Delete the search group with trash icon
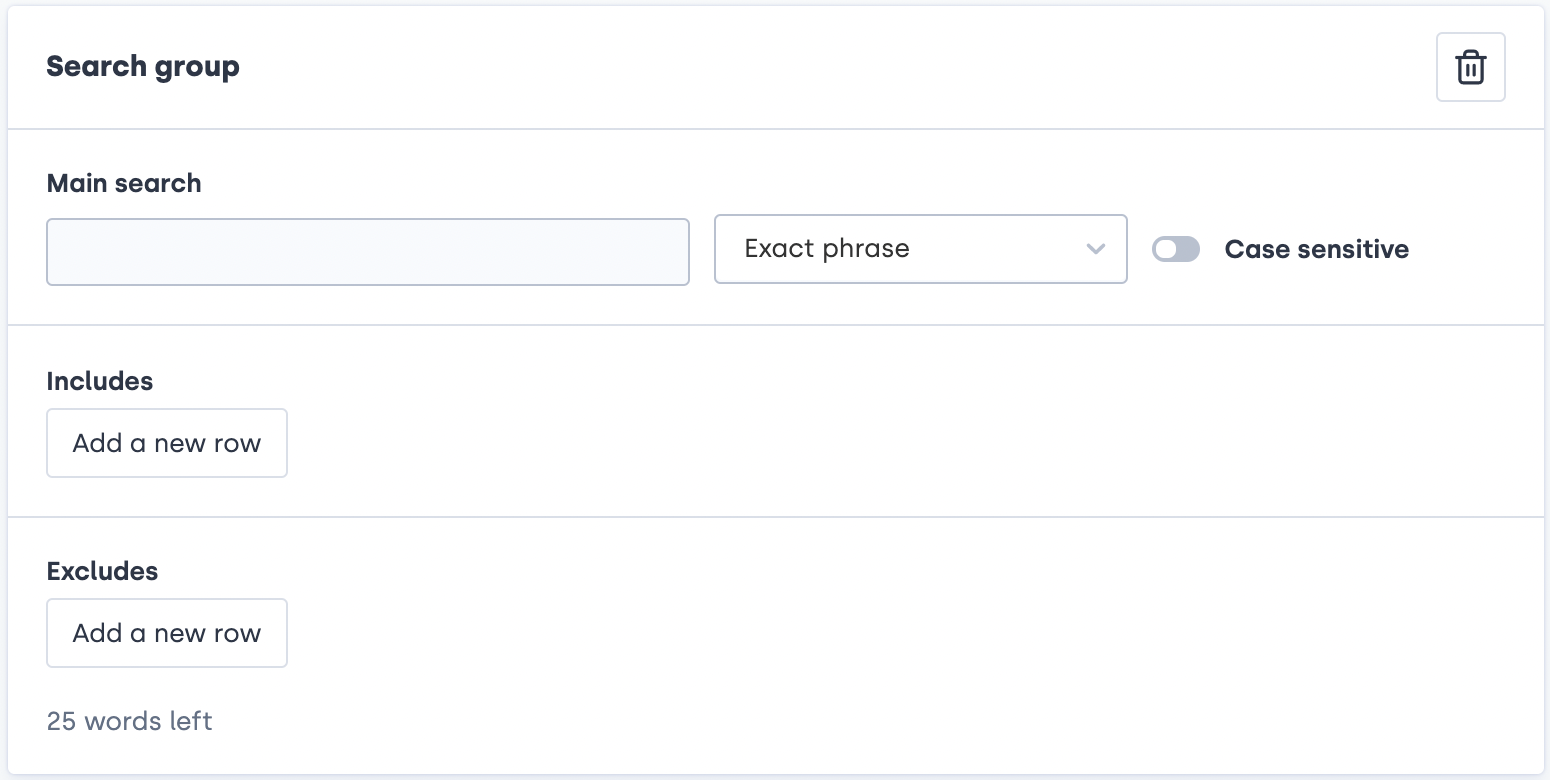1550x780 pixels. click(x=1470, y=68)
